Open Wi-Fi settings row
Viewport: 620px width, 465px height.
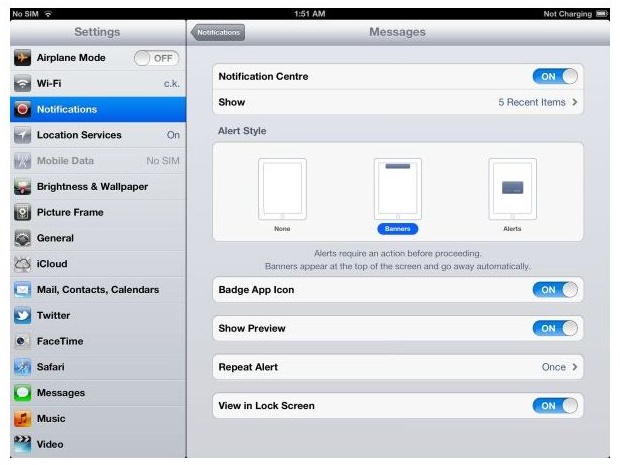98,83
